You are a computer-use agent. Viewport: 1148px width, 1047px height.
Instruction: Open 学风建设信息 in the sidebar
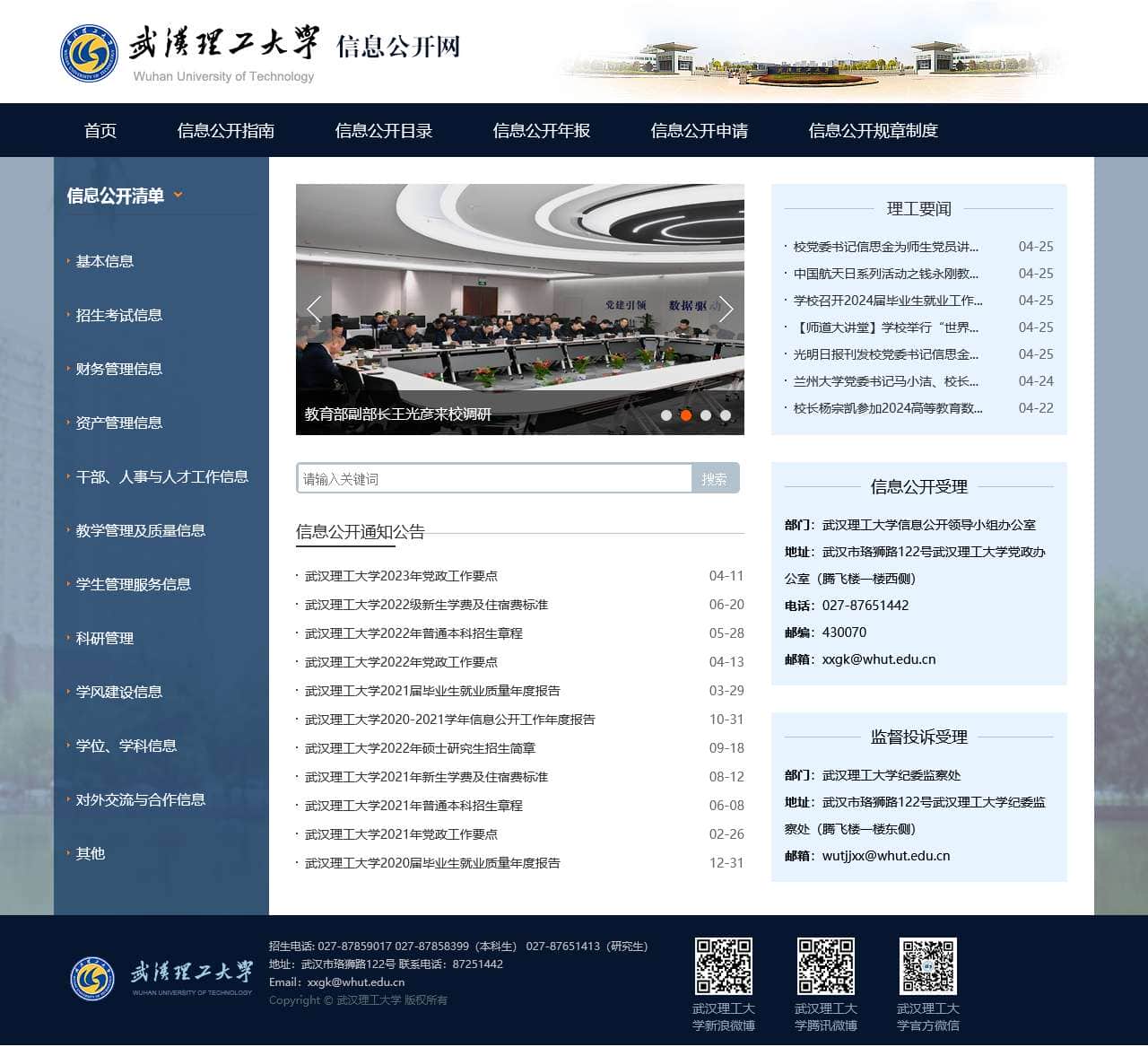[x=119, y=692]
